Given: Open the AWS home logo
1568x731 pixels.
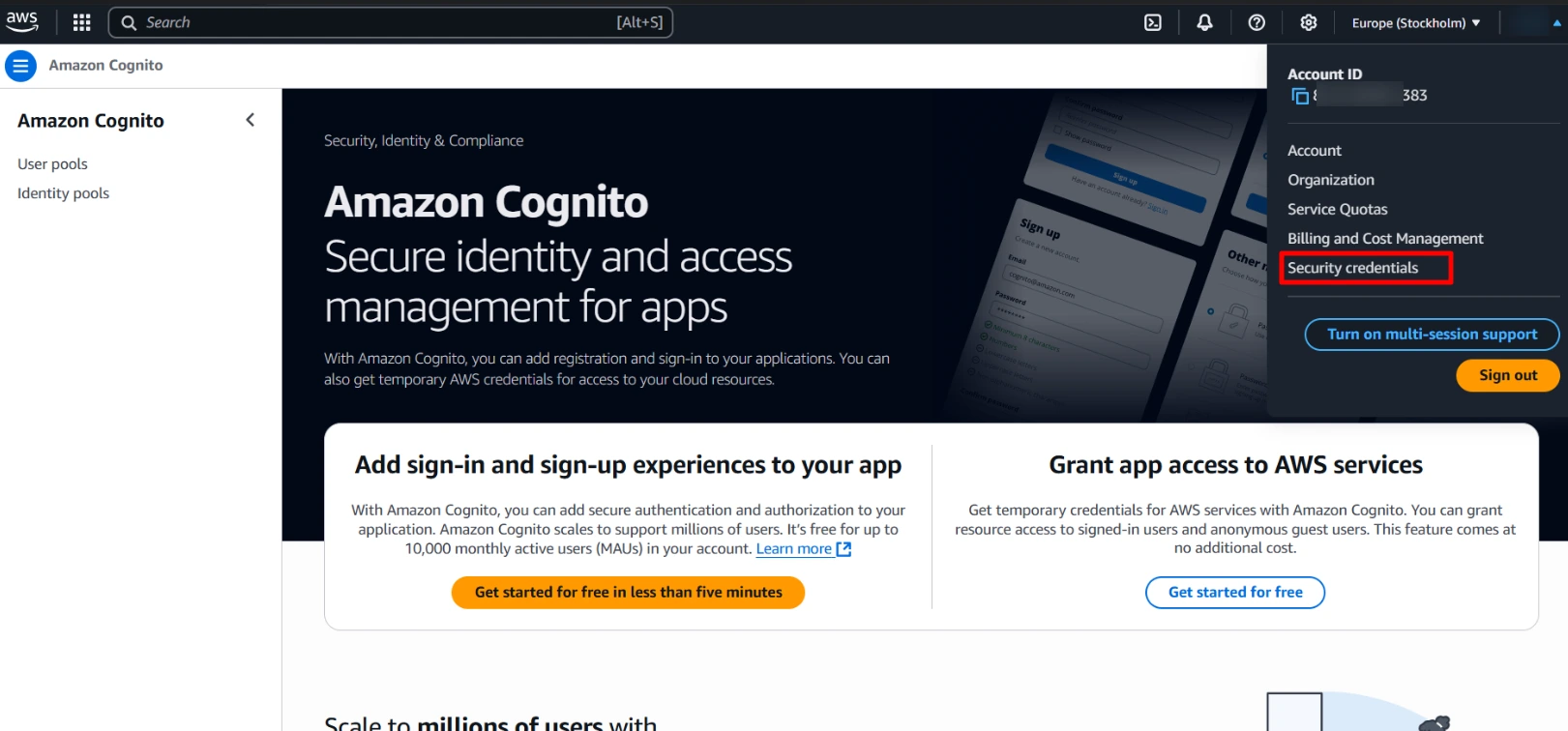Looking at the screenshot, I should click(x=21, y=21).
